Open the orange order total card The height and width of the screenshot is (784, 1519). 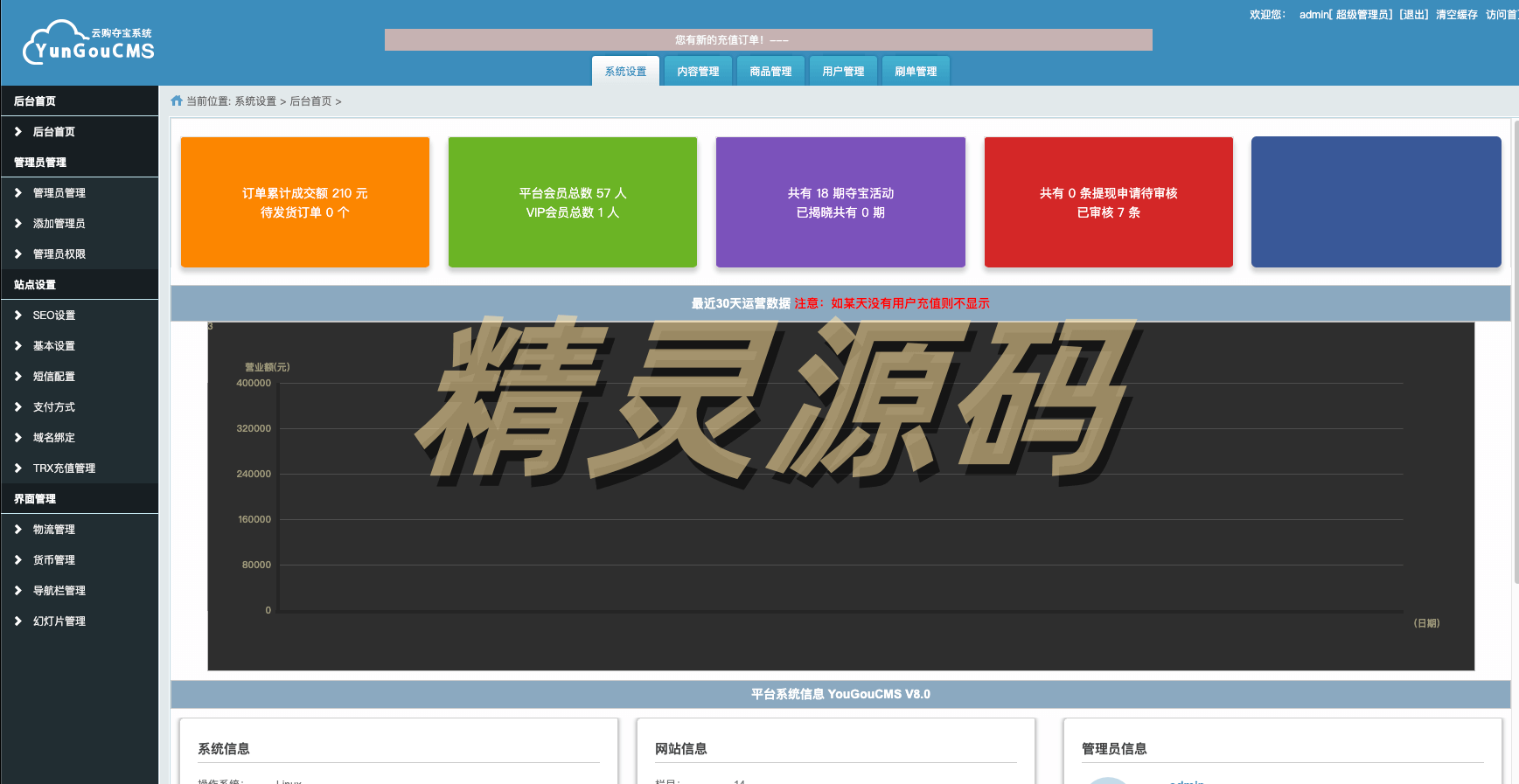point(305,202)
